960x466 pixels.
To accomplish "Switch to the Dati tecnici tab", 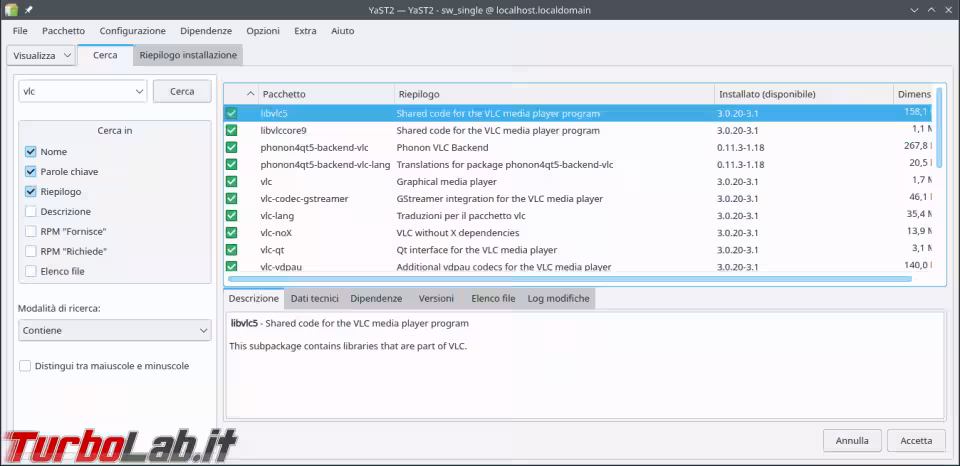I will pos(314,298).
